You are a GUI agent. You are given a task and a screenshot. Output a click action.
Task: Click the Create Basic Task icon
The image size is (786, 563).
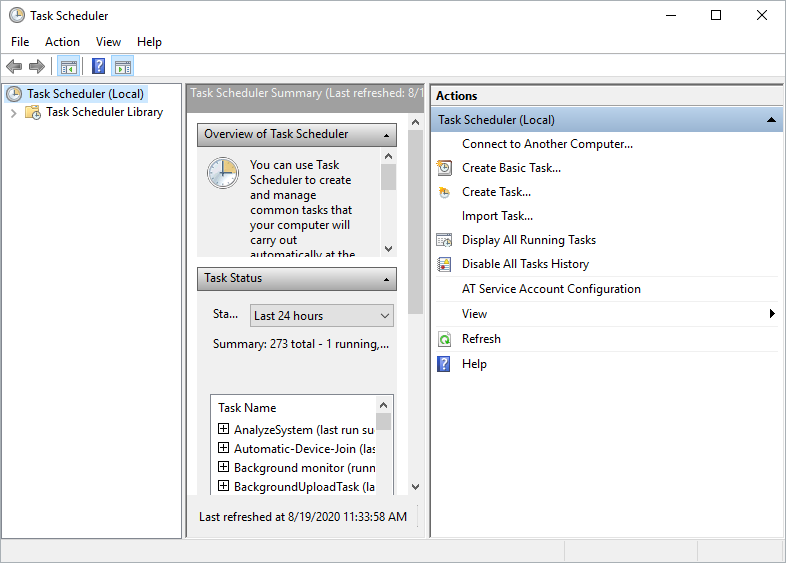point(444,168)
